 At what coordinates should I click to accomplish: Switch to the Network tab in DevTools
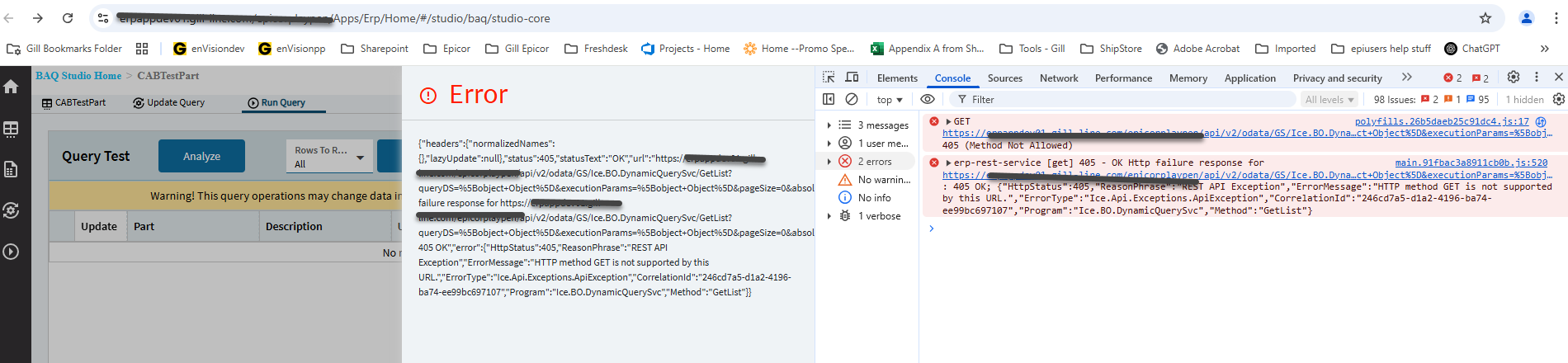[1058, 78]
